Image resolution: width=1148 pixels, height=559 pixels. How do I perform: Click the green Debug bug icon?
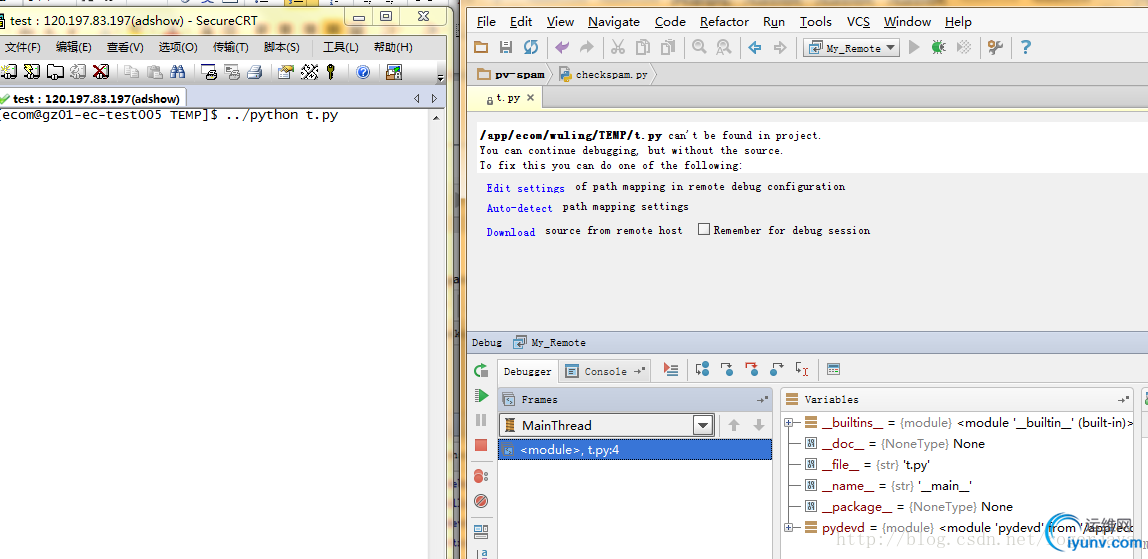coord(939,48)
